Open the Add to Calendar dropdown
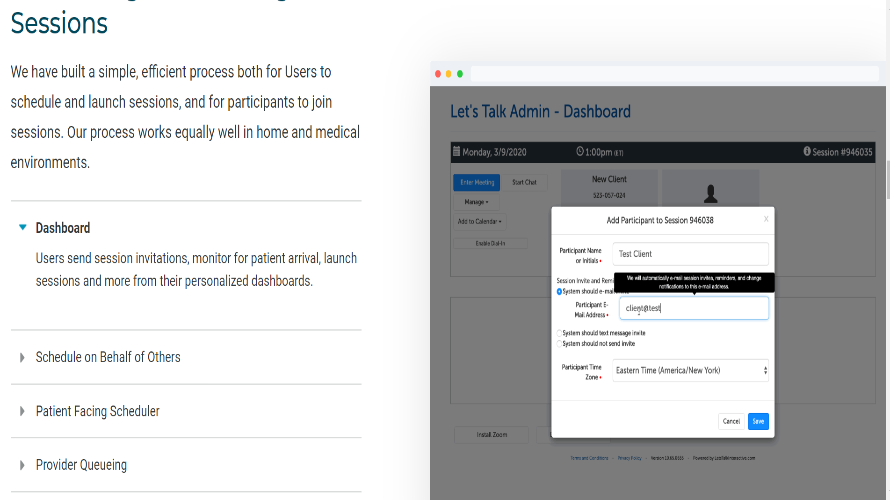Screen dimensions: 890x500 coord(480,221)
